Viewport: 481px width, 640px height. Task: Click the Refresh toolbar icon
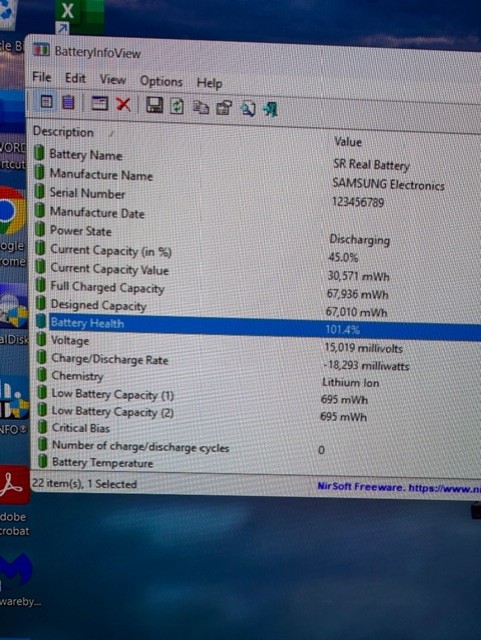[176, 106]
